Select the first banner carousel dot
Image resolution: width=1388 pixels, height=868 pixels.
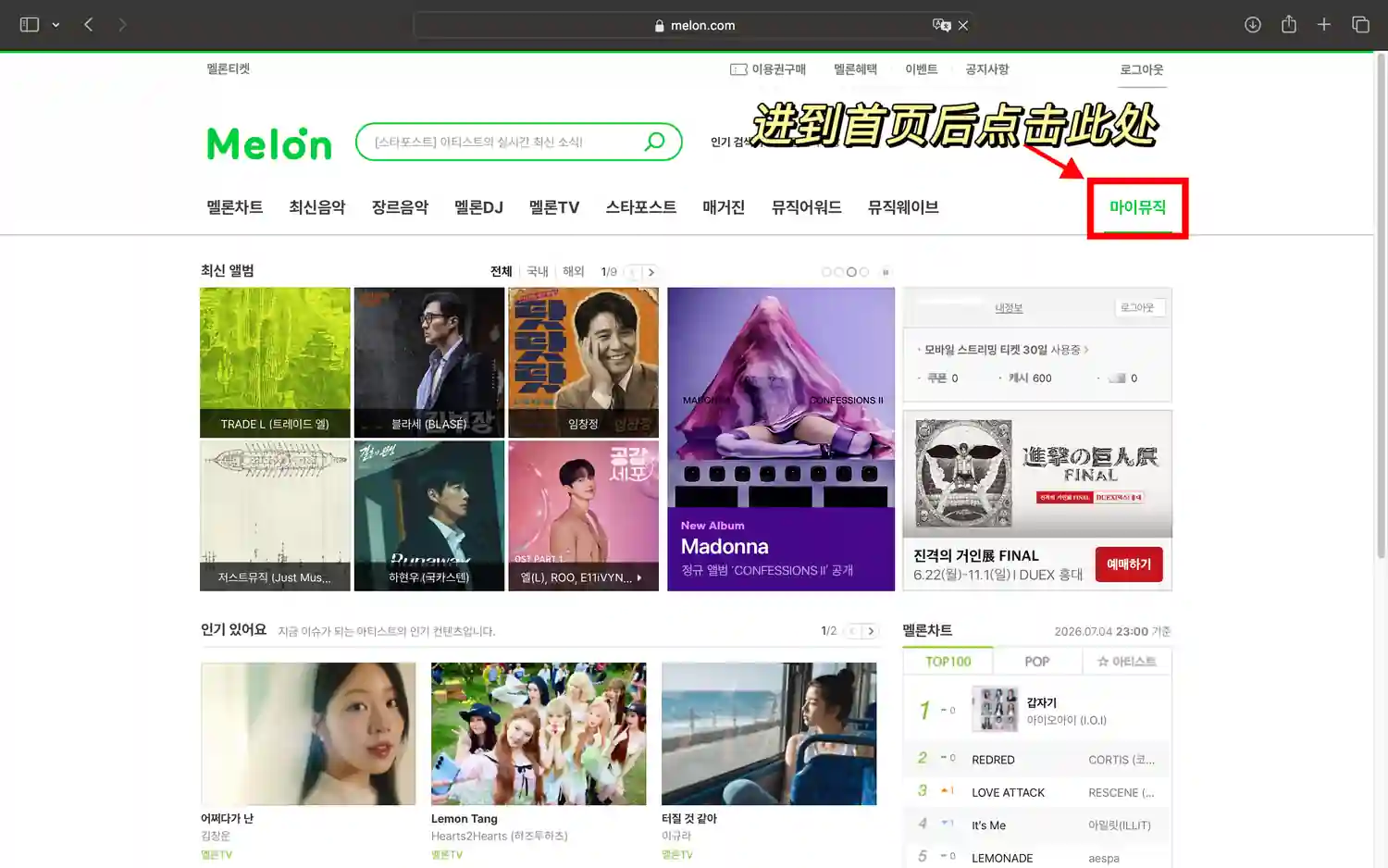coord(826,272)
